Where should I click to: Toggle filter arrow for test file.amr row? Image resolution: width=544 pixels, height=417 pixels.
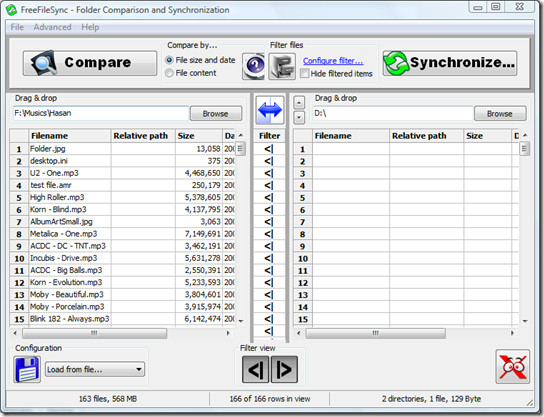tap(269, 186)
